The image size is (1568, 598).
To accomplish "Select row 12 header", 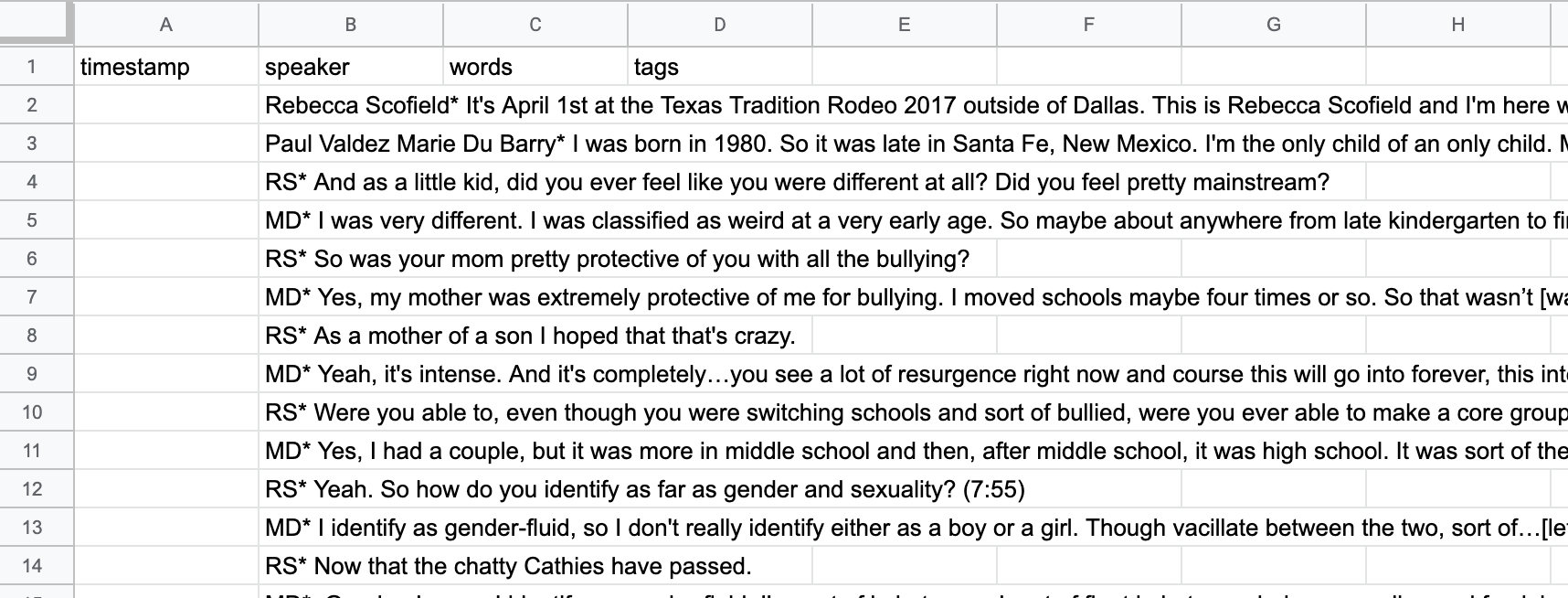I will (x=37, y=489).
